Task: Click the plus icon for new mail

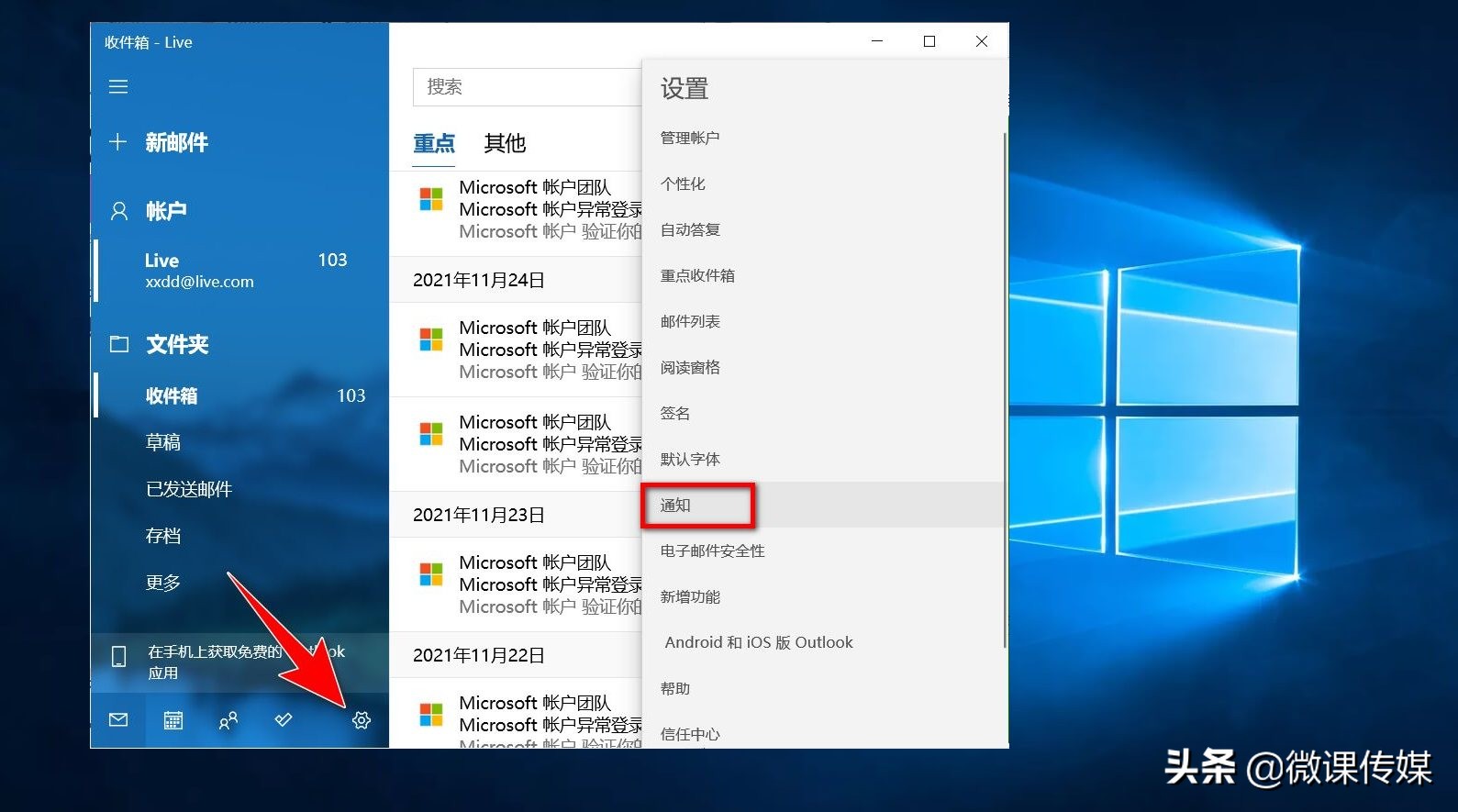Action: [117, 142]
